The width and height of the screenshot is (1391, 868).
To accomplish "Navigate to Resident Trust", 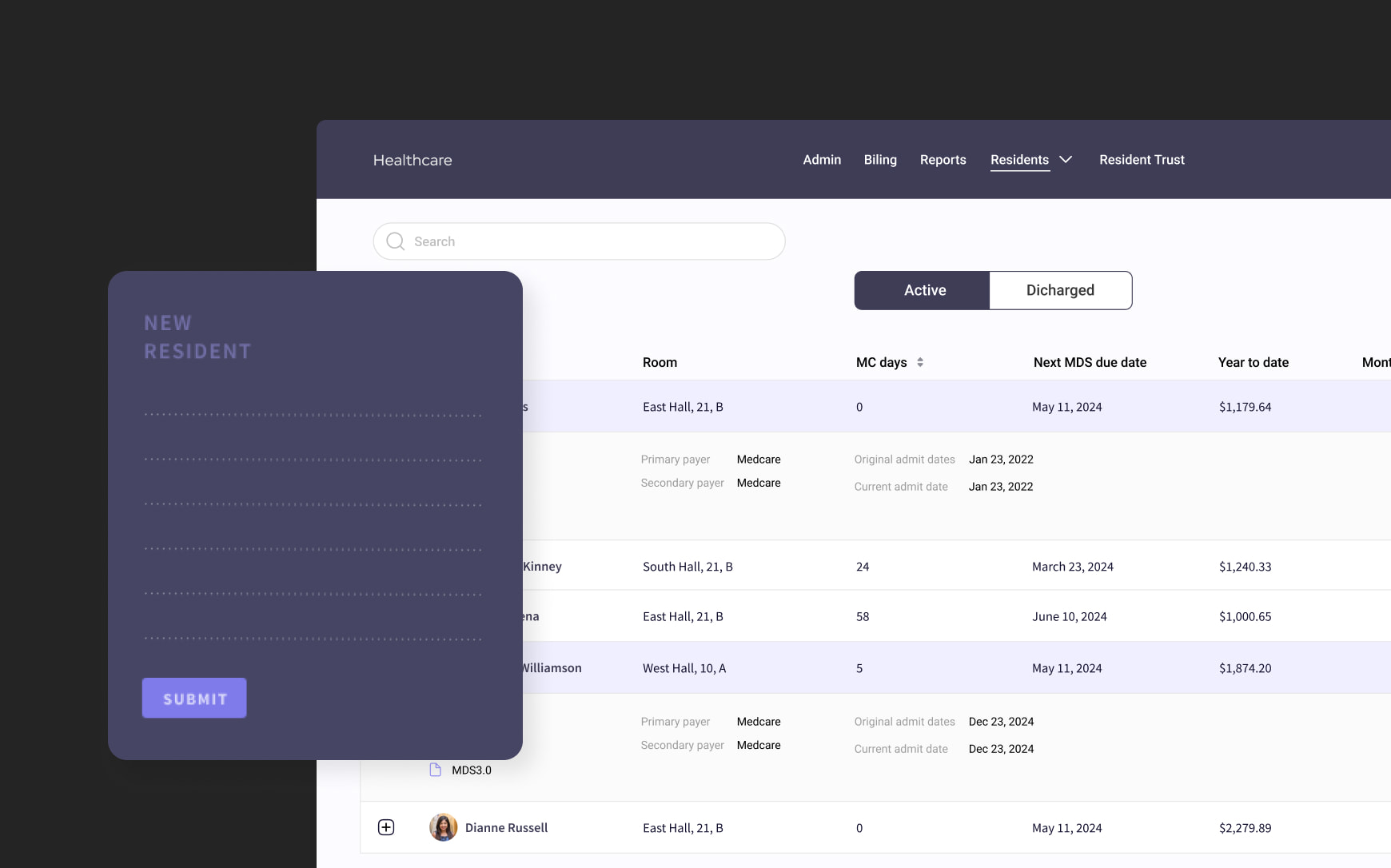I will (x=1142, y=160).
